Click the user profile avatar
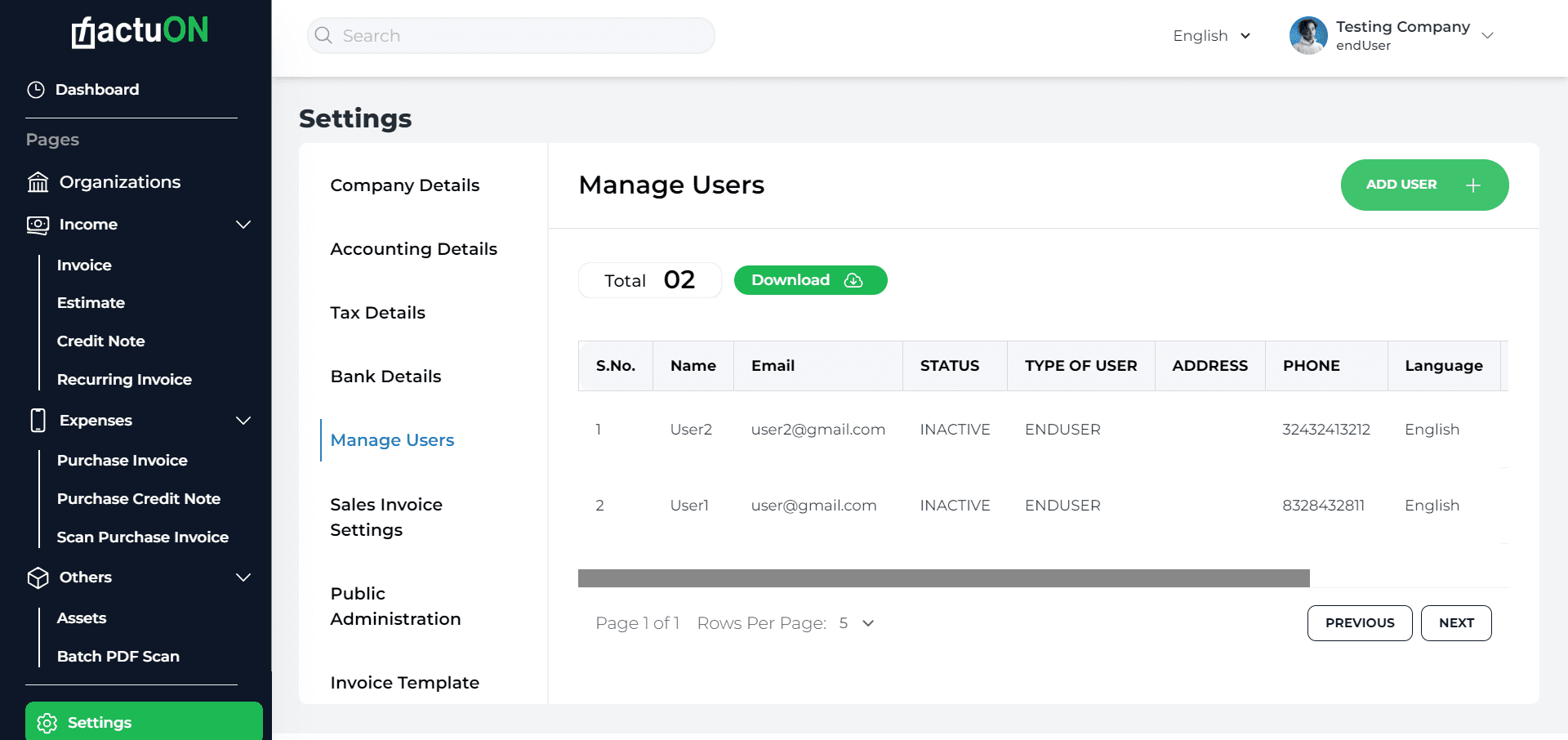The width and height of the screenshot is (1568, 740). coord(1308,35)
